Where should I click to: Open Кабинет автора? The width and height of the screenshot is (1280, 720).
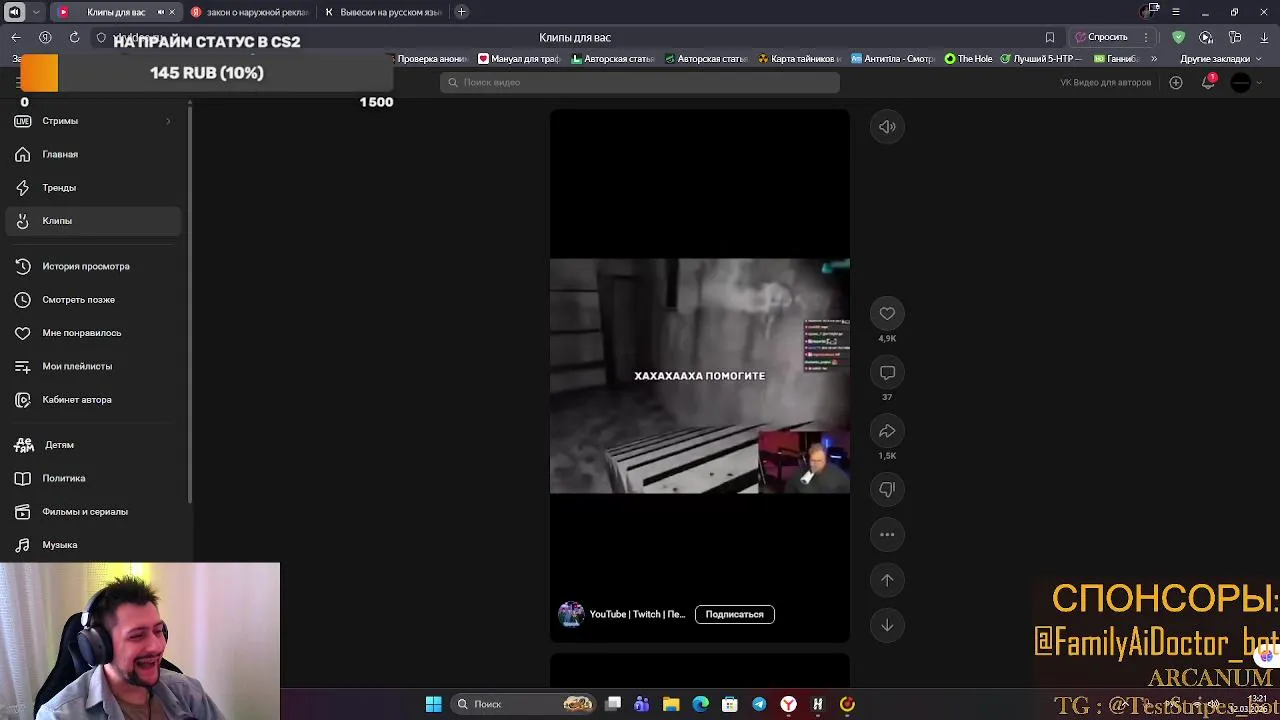[x=93, y=400]
